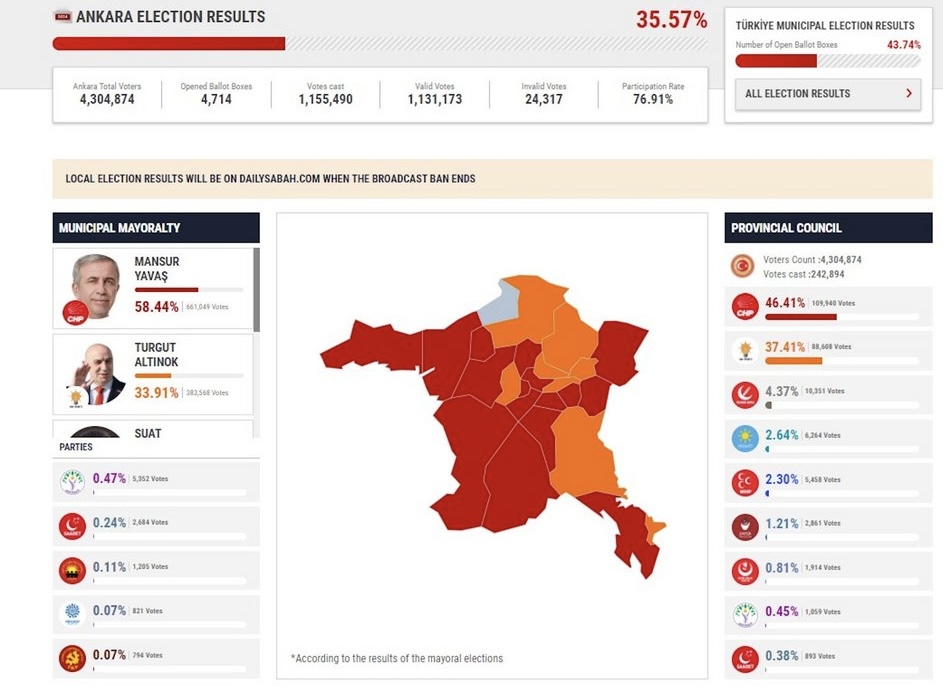Click the mayoral candidates list scrollbar
The height and width of the screenshot is (693, 943).
click(x=257, y=290)
